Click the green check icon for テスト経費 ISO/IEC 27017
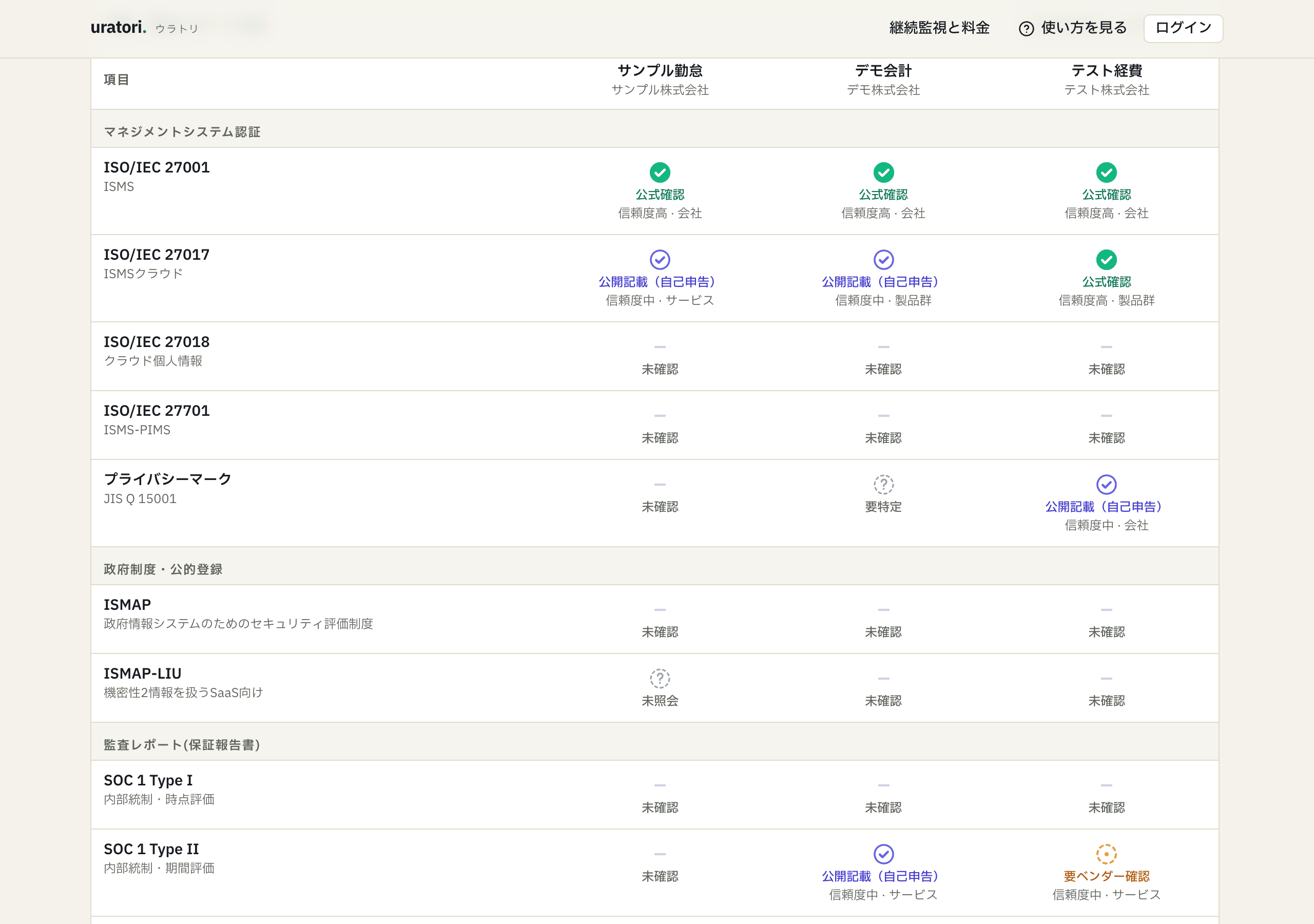Image resolution: width=1314 pixels, height=924 pixels. coord(1106,259)
